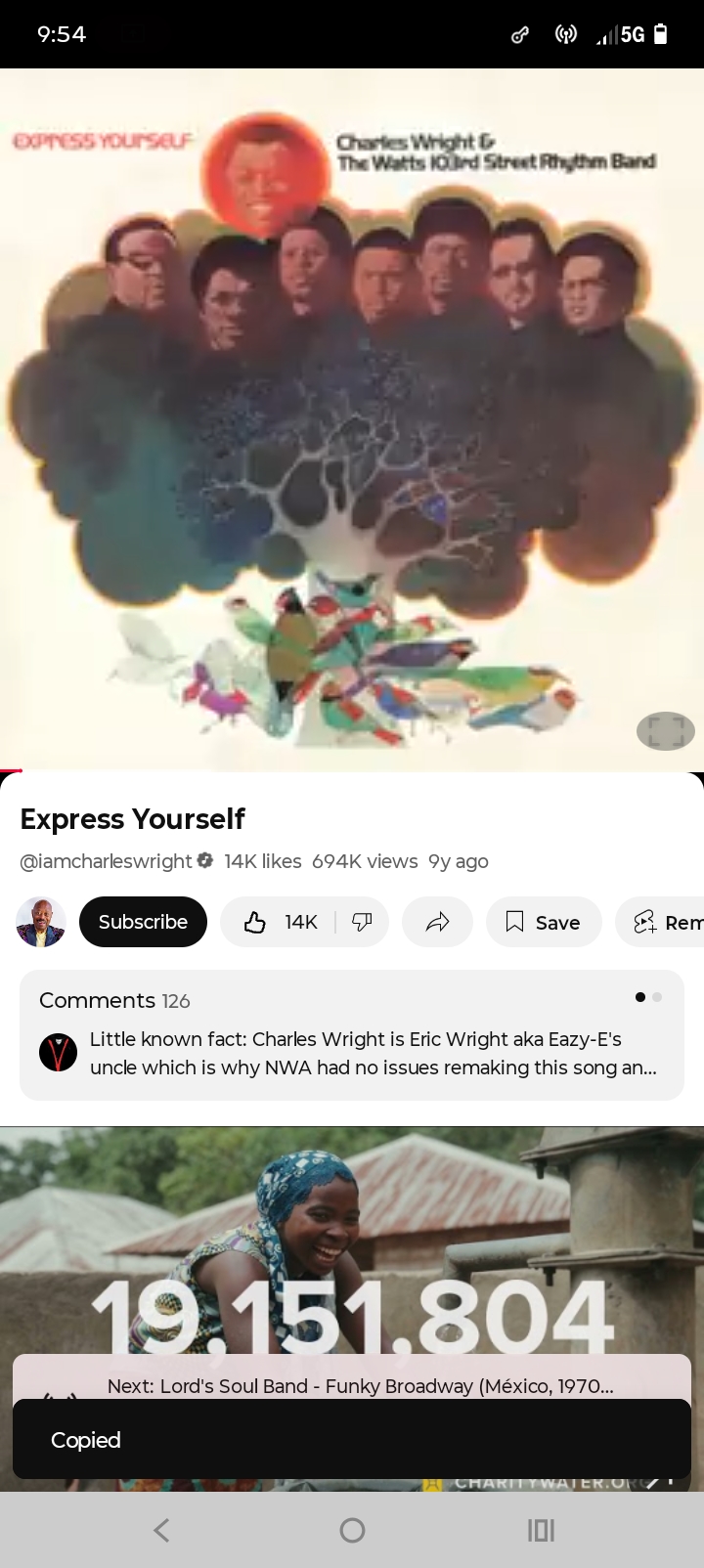The width and height of the screenshot is (704, 1568).
Task: Open the Remix button
Action: tap(660, 922)
